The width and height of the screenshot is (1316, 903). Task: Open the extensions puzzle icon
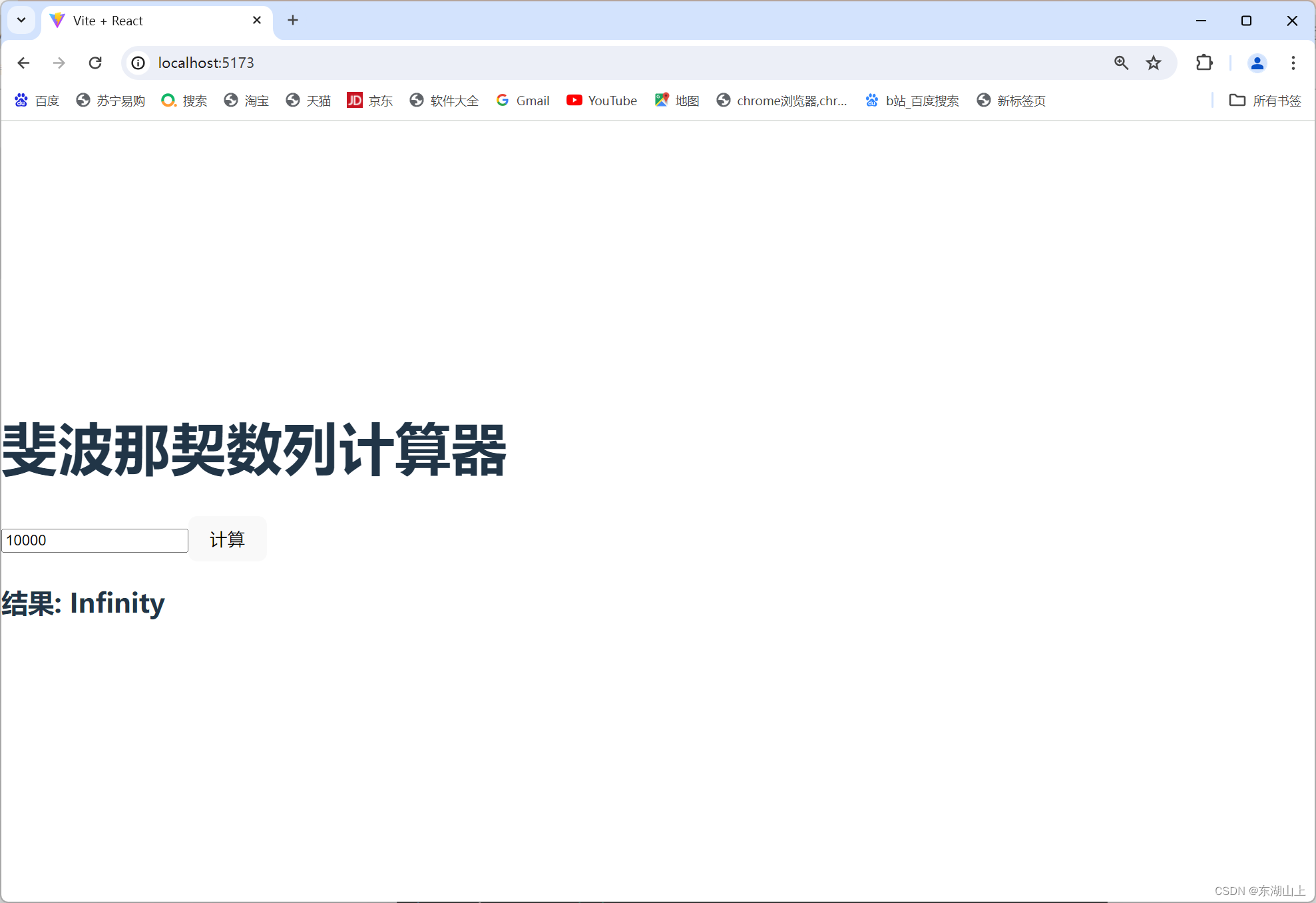1204,63
